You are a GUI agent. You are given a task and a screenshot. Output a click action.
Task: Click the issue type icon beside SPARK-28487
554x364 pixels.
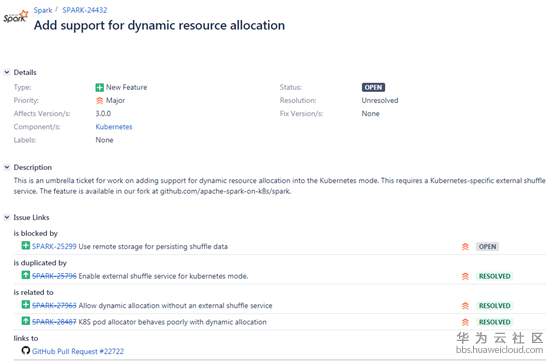(x=25, y=321)
